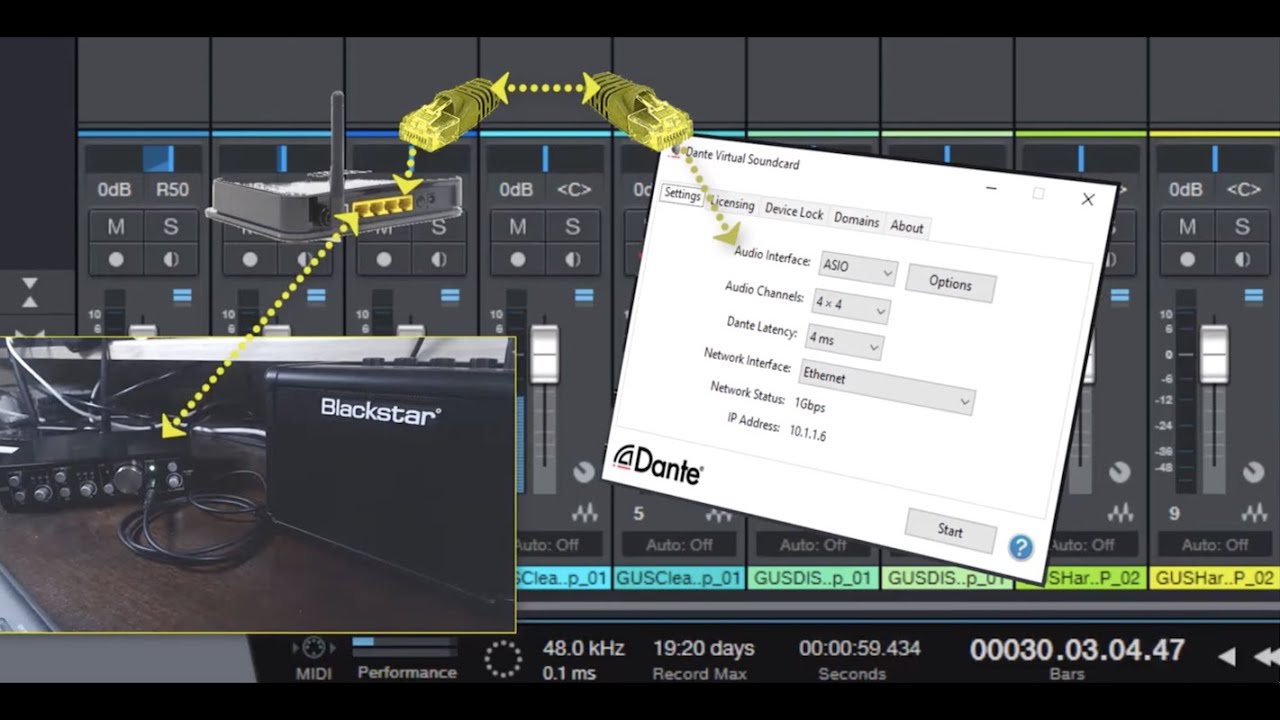Select the GUSClea..p_01 channel name
The width and height of the screenshot is (1280, 720).
pos(679,578)
